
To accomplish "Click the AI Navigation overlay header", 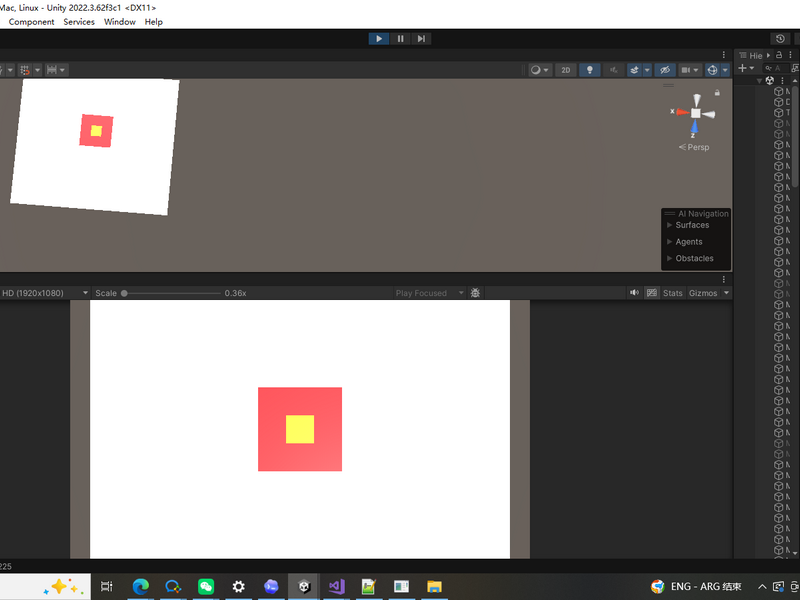I will pos(696,213).
